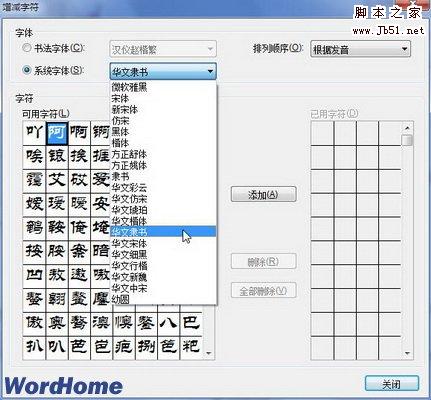Select highlighted 华文隶书 list entry
Screen dimensions: 431x400
(163, 231)
